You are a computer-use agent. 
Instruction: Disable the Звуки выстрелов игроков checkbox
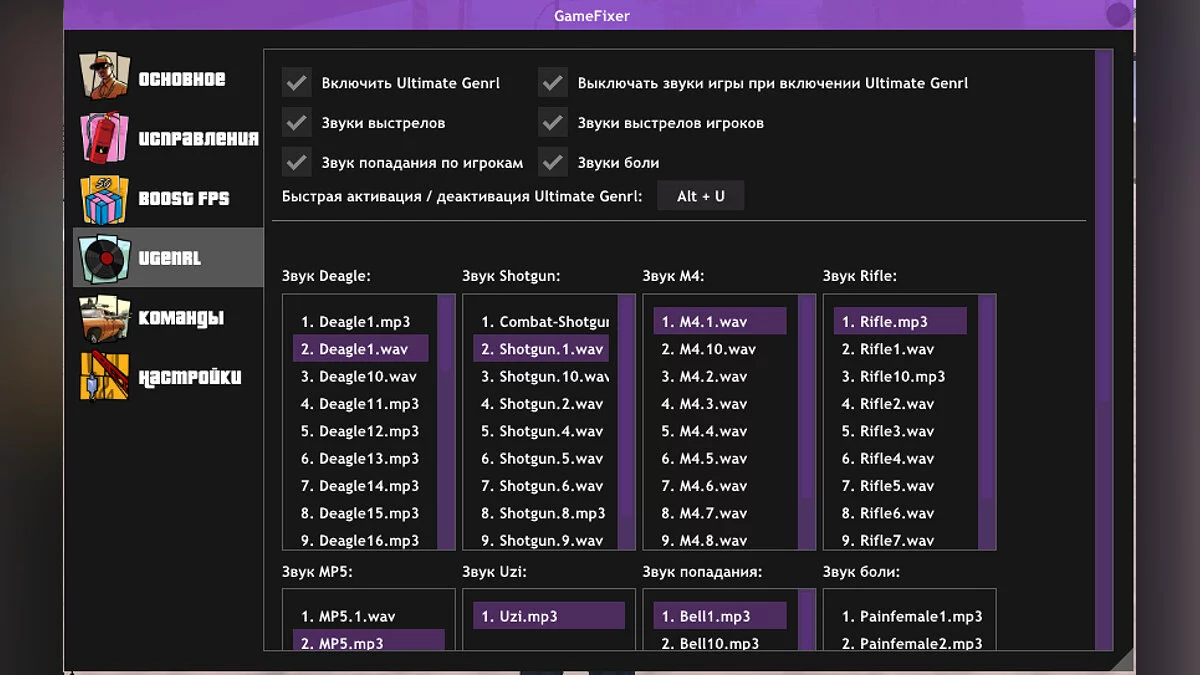tap(553, 123)
